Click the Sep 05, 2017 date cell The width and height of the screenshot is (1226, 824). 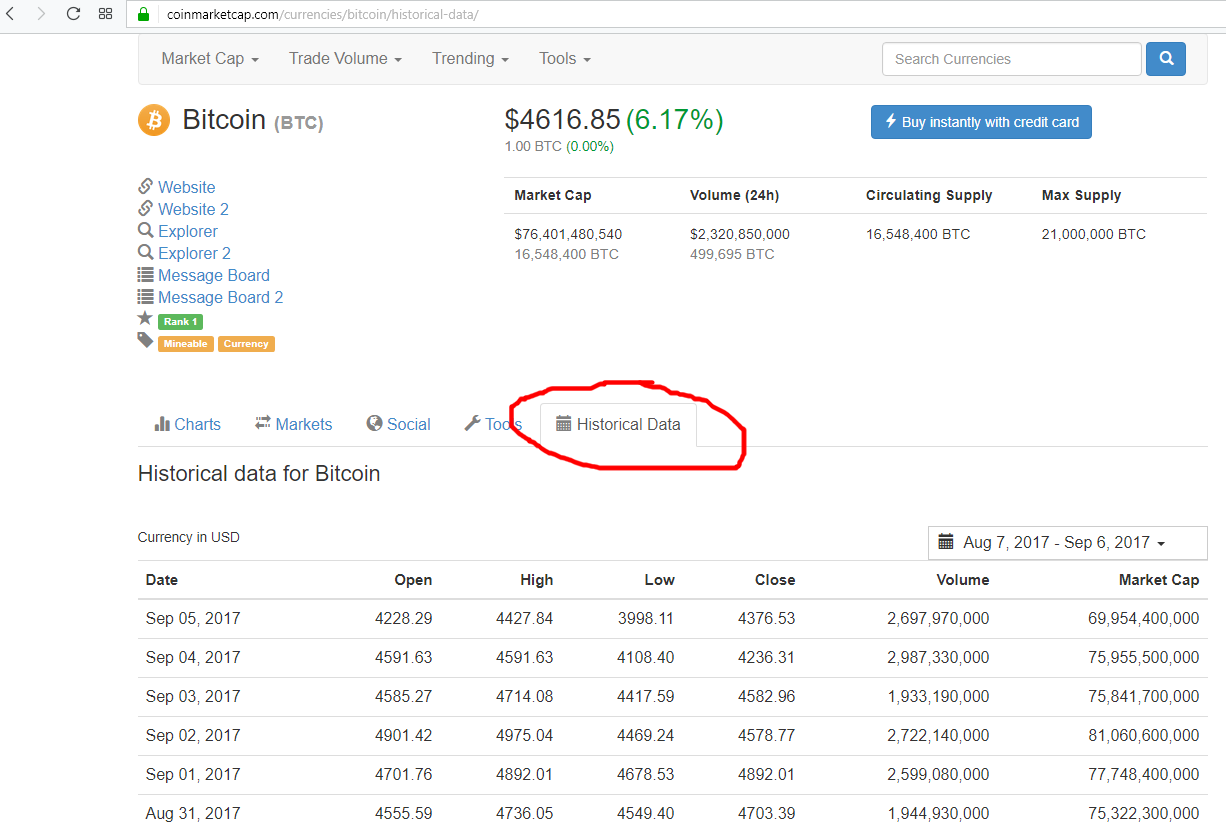pyautogui.click(x=193, y=618)
